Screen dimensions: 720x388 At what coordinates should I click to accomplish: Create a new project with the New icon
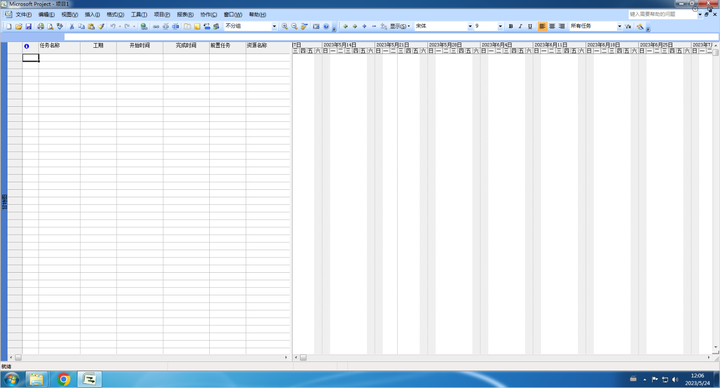pos(9,27)
